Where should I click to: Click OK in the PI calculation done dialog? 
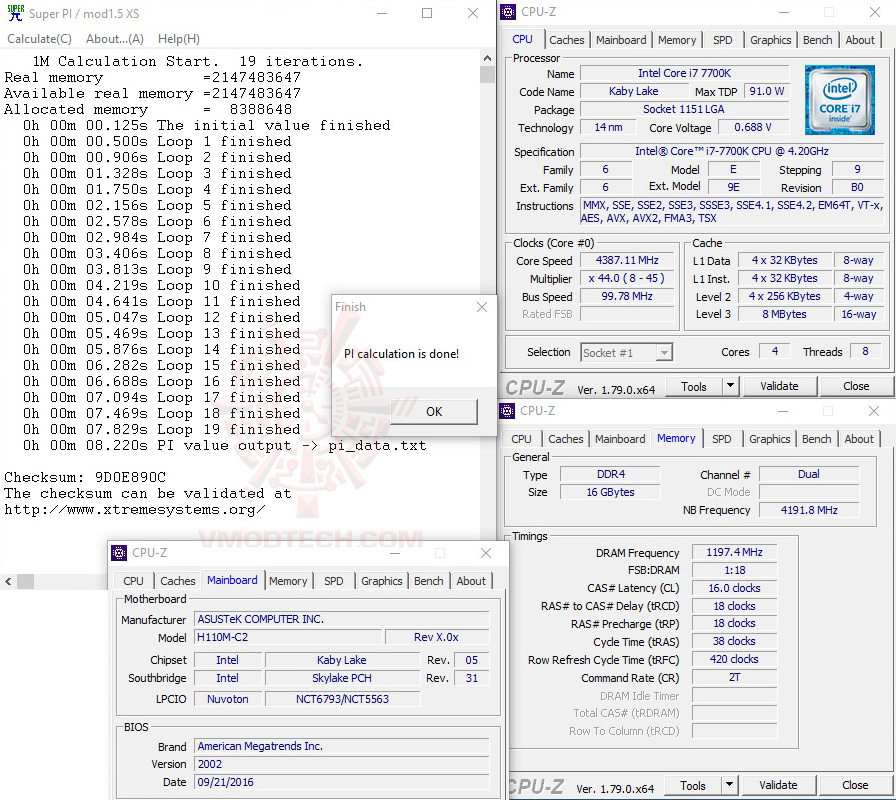434,411
